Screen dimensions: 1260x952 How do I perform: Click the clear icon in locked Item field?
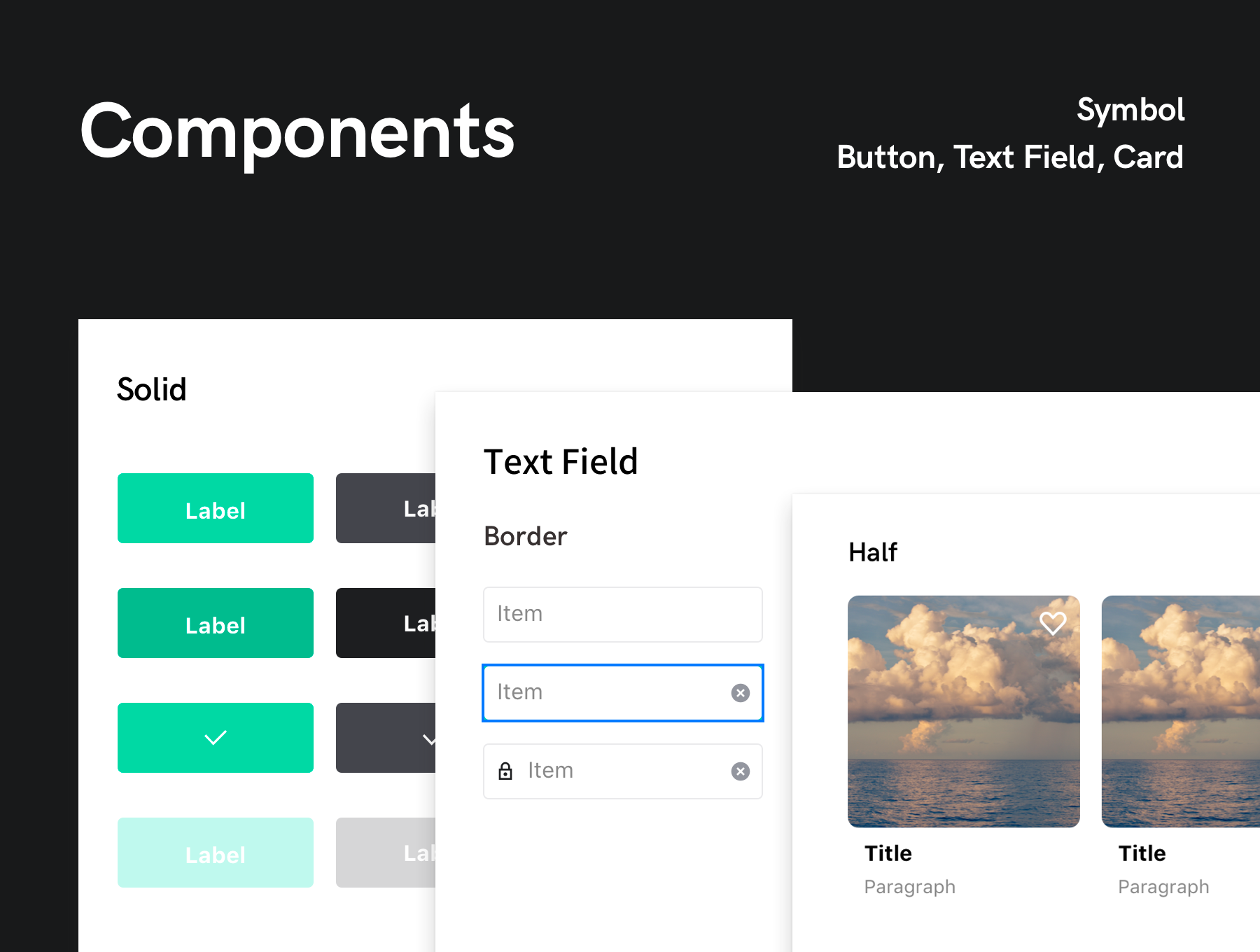point(740,771)
